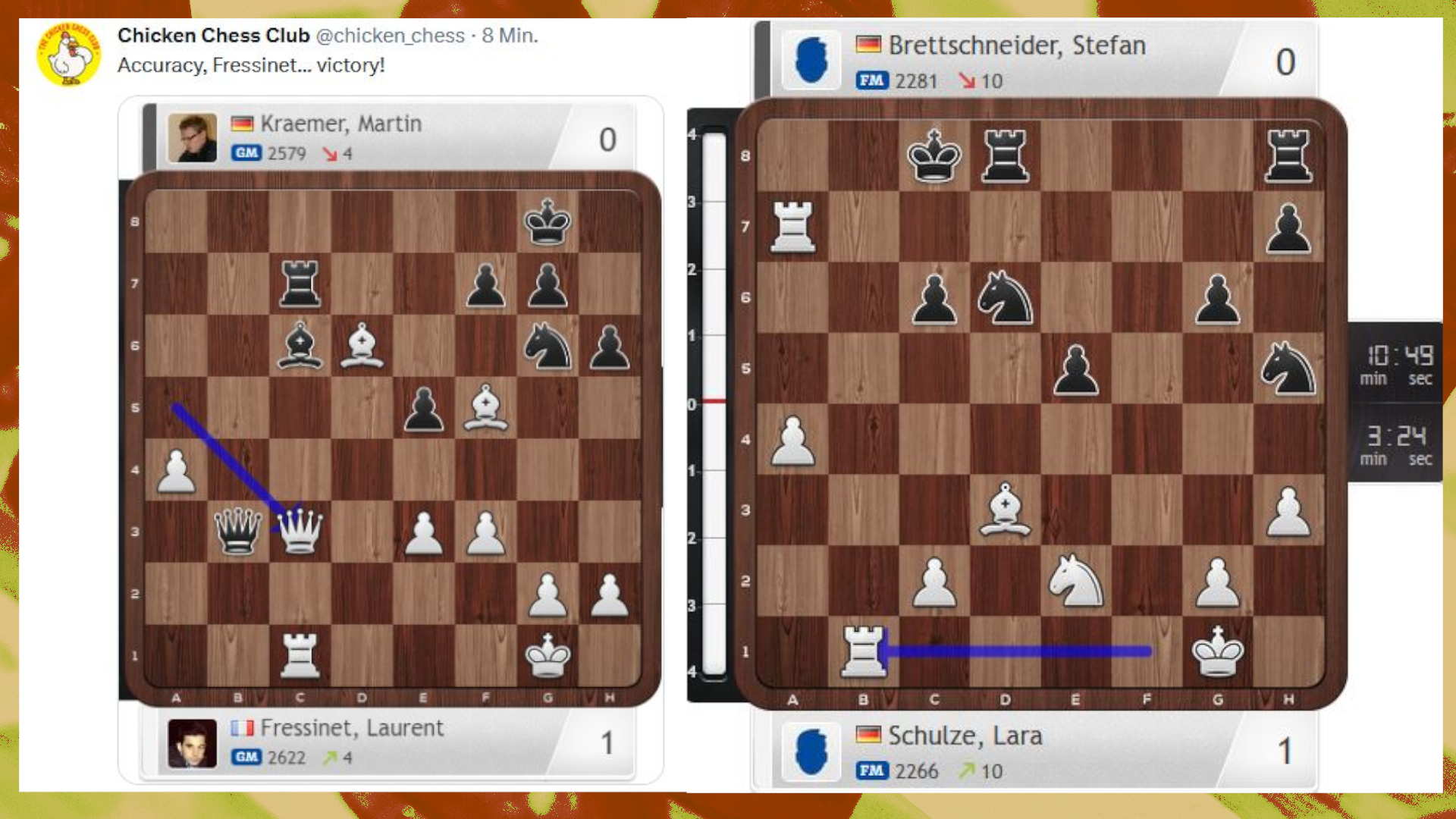
Task: Click the 10:49 clock display
Action: point(1399,356)
